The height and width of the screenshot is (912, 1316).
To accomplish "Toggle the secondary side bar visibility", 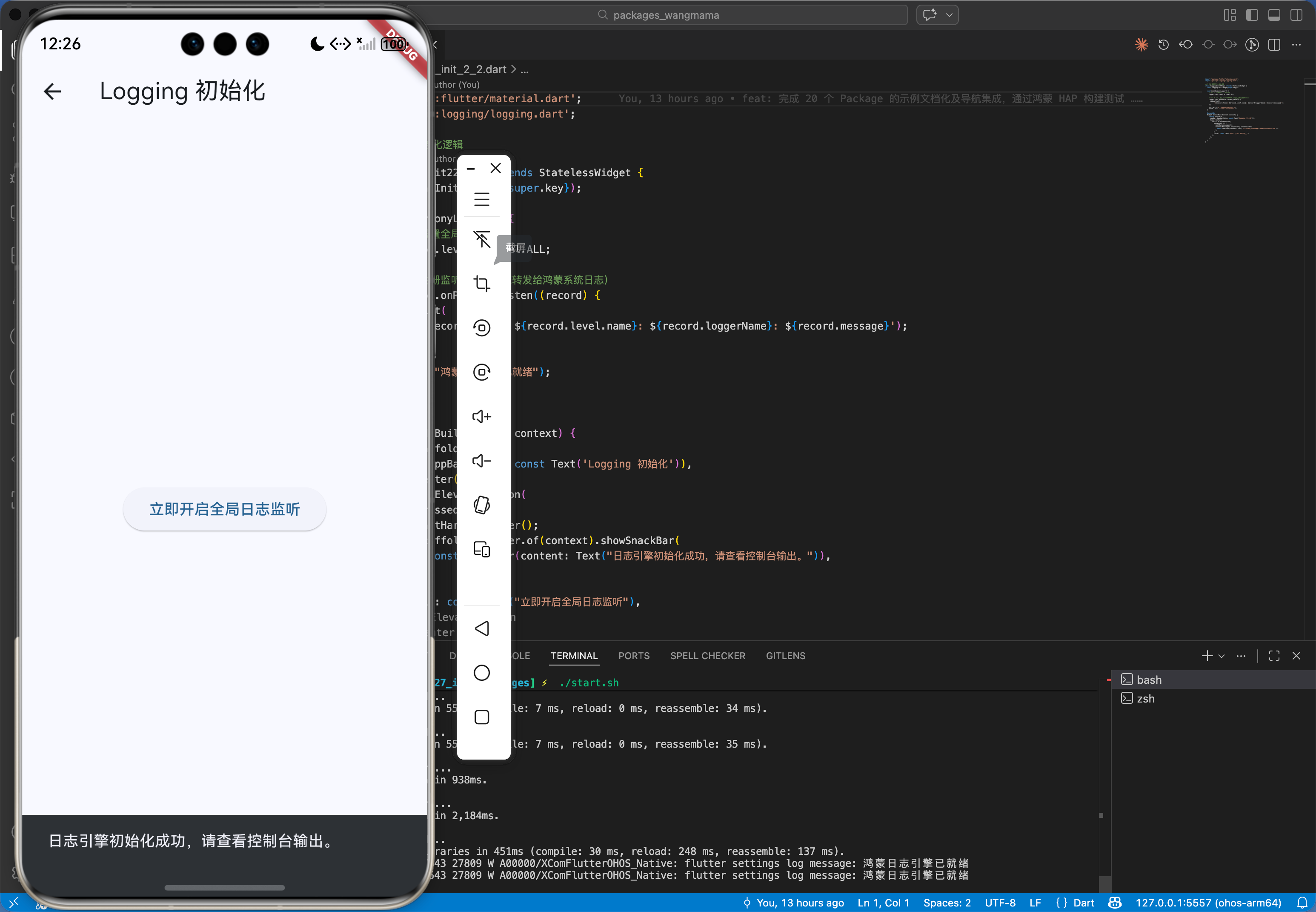I will (1296, 15).
